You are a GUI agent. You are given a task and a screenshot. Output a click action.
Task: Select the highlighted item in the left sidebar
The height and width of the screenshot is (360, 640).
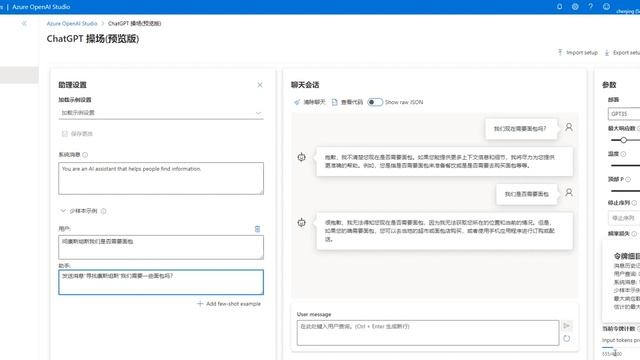[x=19, y=76]
